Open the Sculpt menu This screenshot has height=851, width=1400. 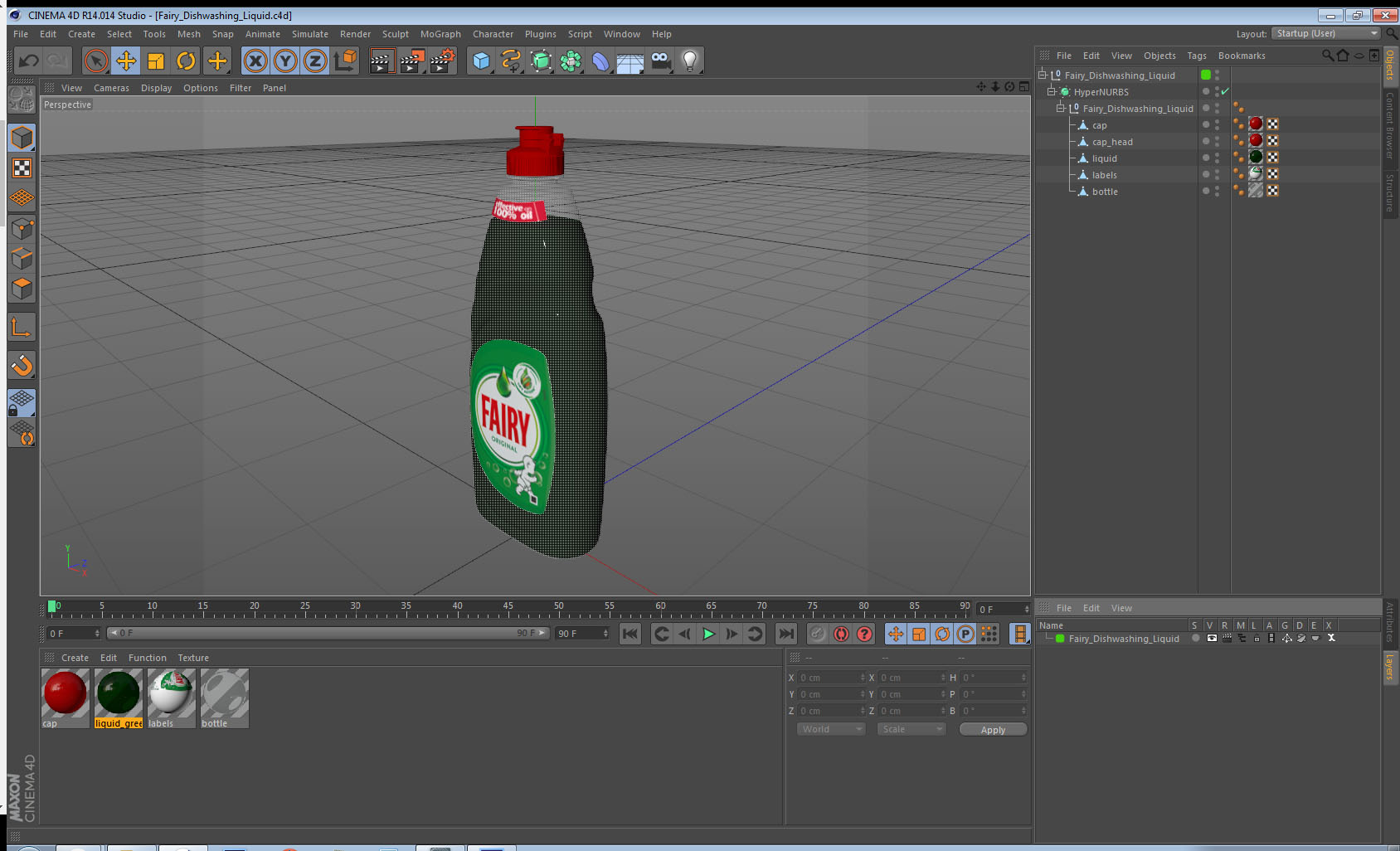[396, 34]
